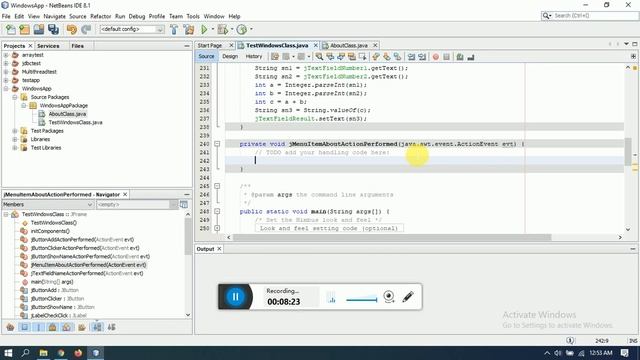Click the Shift Line Right icon in editor toolbar
This screenshot has width=640, height=360.
[422, 57]
